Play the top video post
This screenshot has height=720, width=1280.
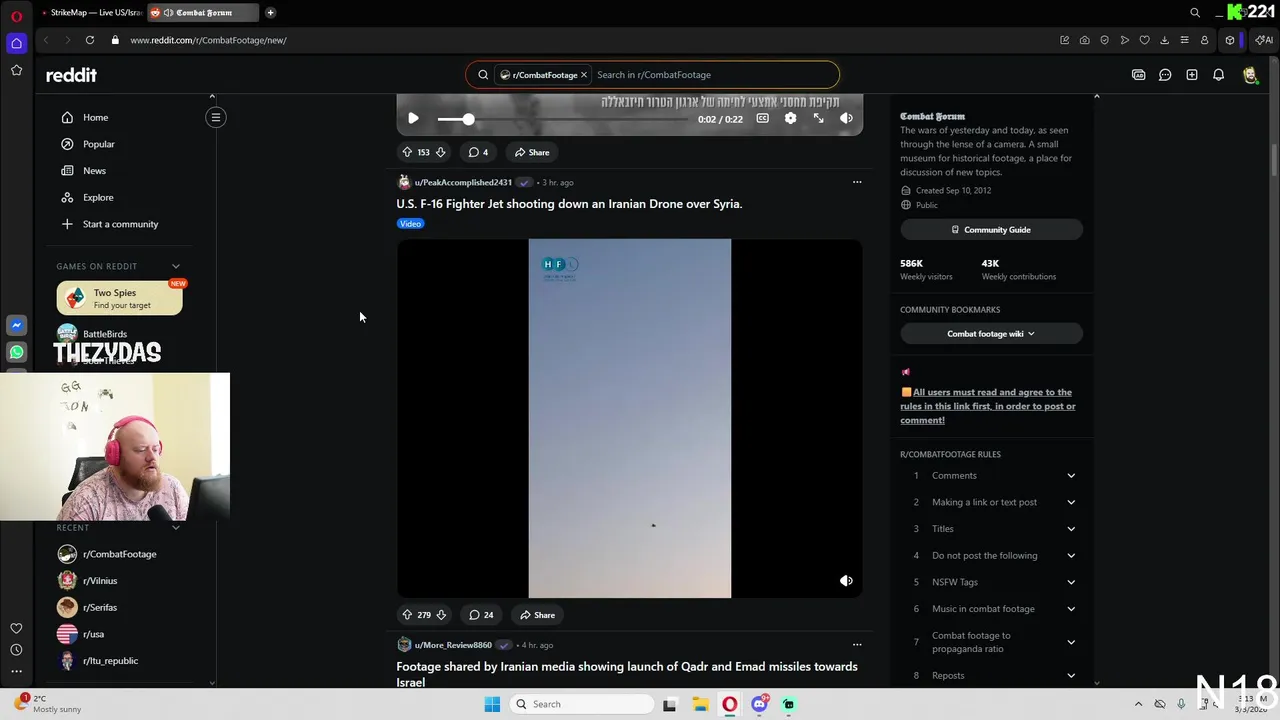tap(413, 118)
